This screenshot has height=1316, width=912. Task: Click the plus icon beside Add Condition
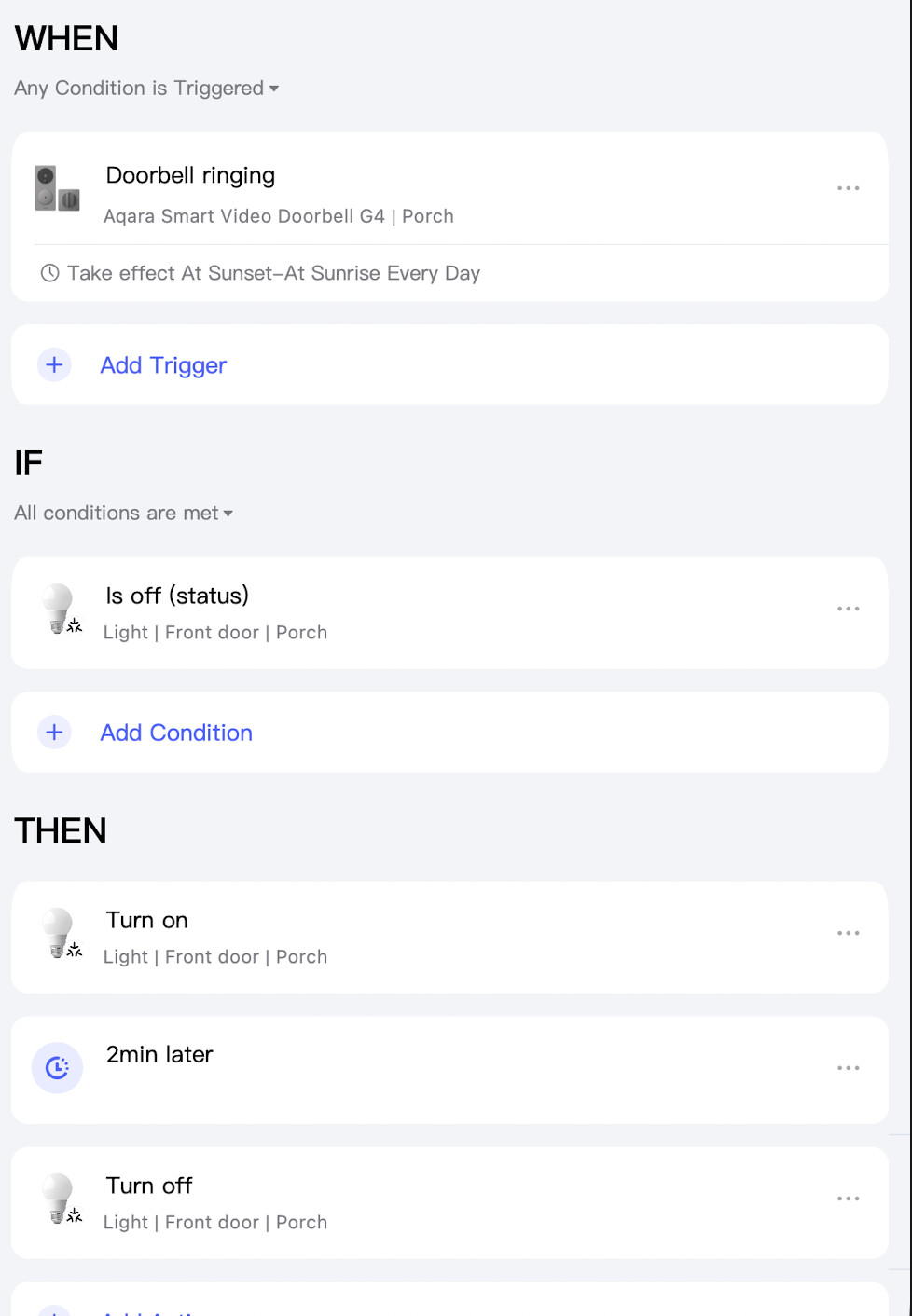tap(54, 733)
